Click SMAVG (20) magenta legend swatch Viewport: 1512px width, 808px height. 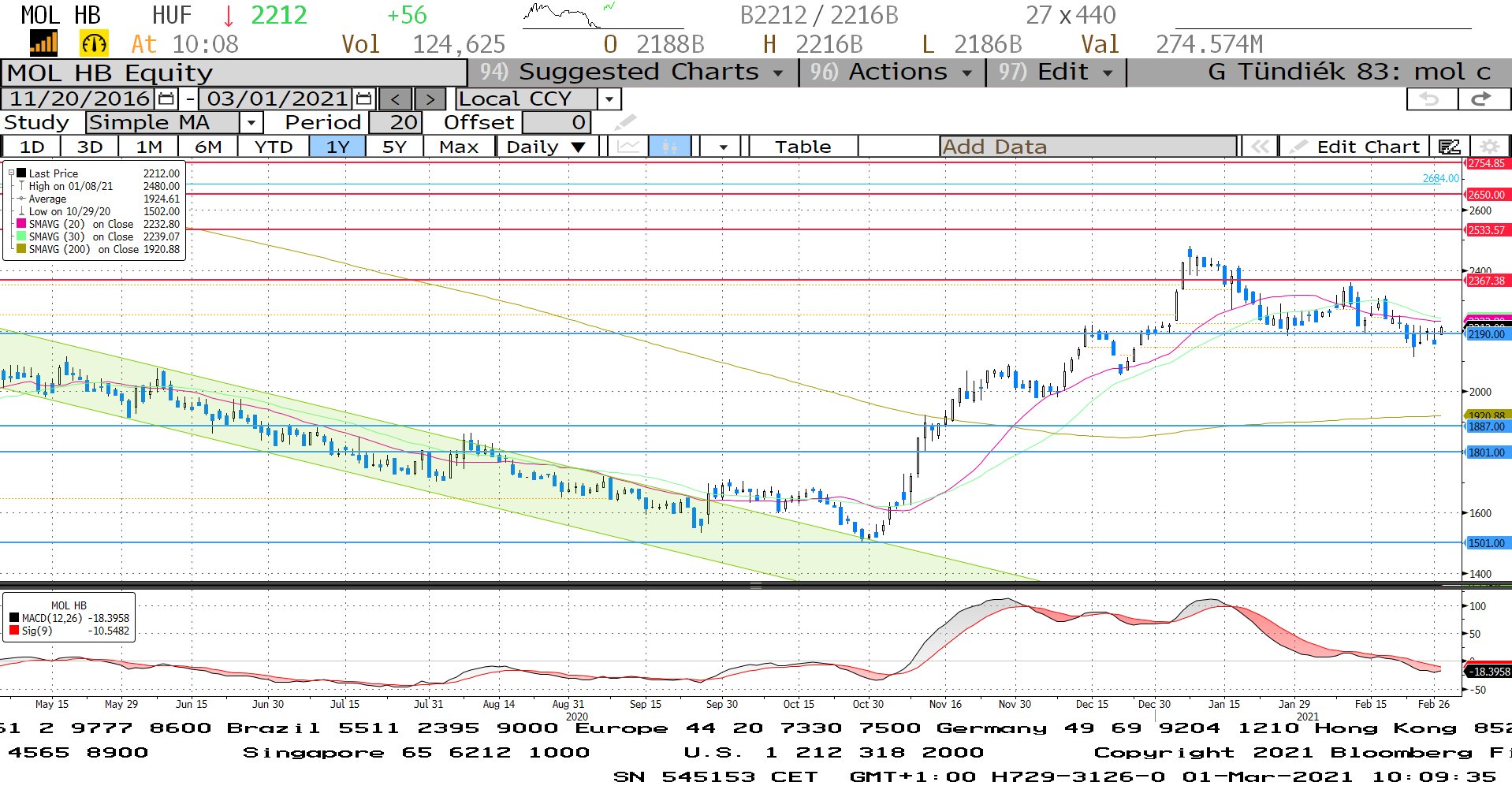tap(21, 224)
